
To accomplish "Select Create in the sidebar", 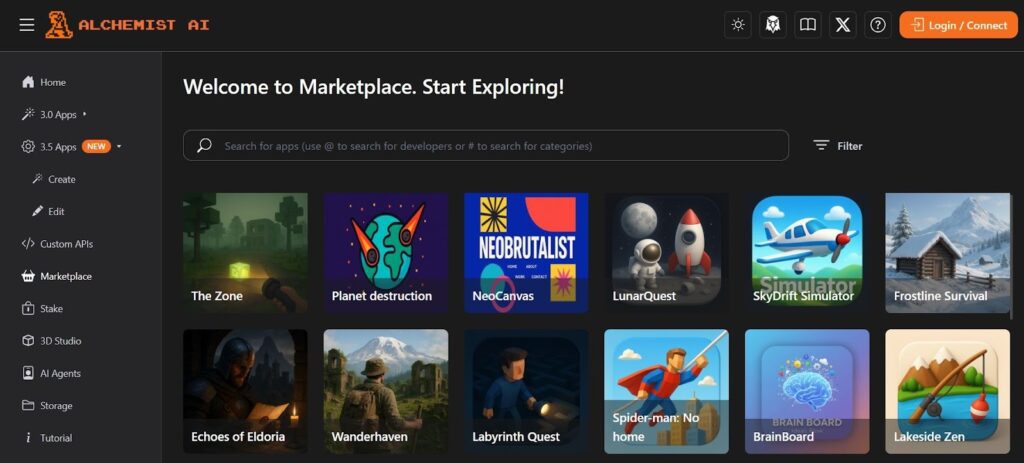I will (61, 179).
